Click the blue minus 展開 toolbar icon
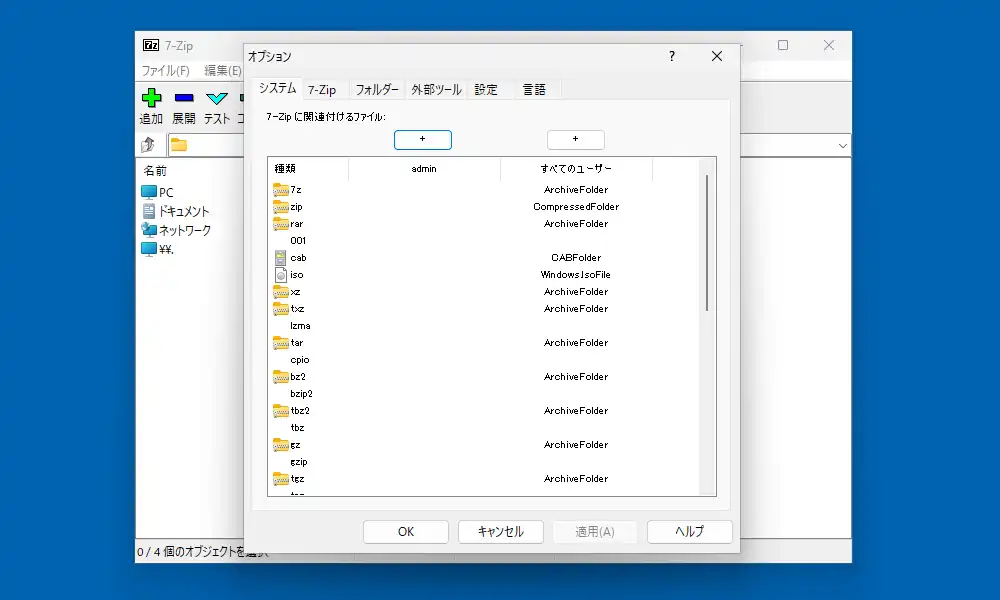Viewport: 1000px width, 600px height. coord(184,98)
